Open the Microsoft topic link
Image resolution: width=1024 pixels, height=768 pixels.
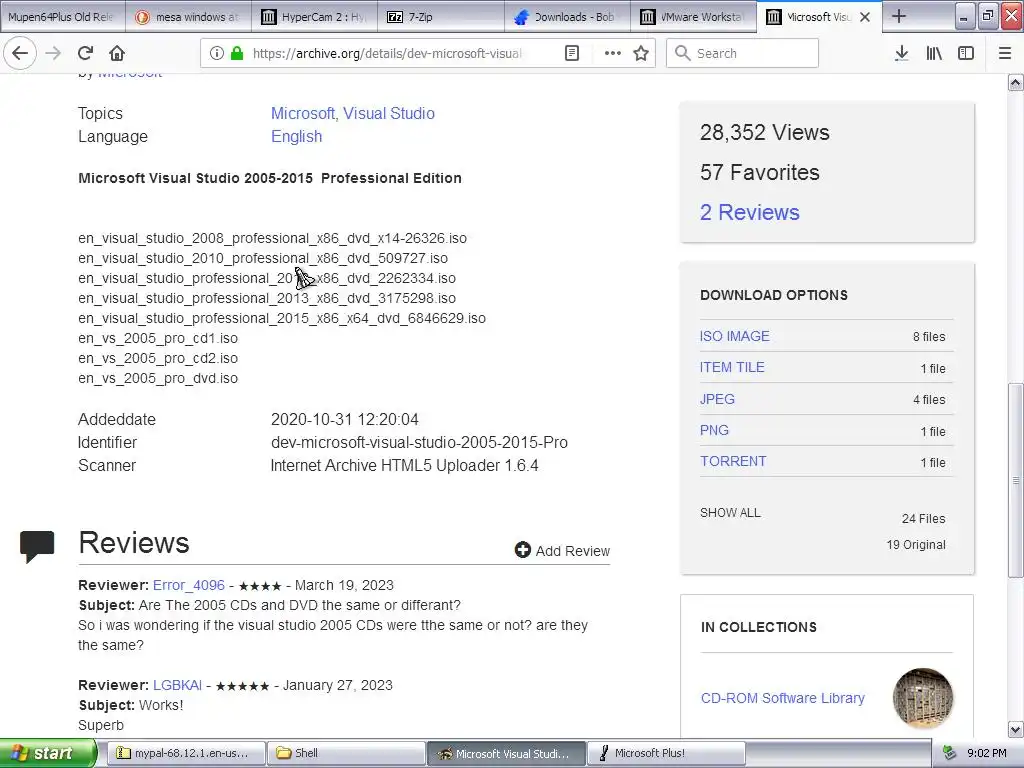pos(302,113)
